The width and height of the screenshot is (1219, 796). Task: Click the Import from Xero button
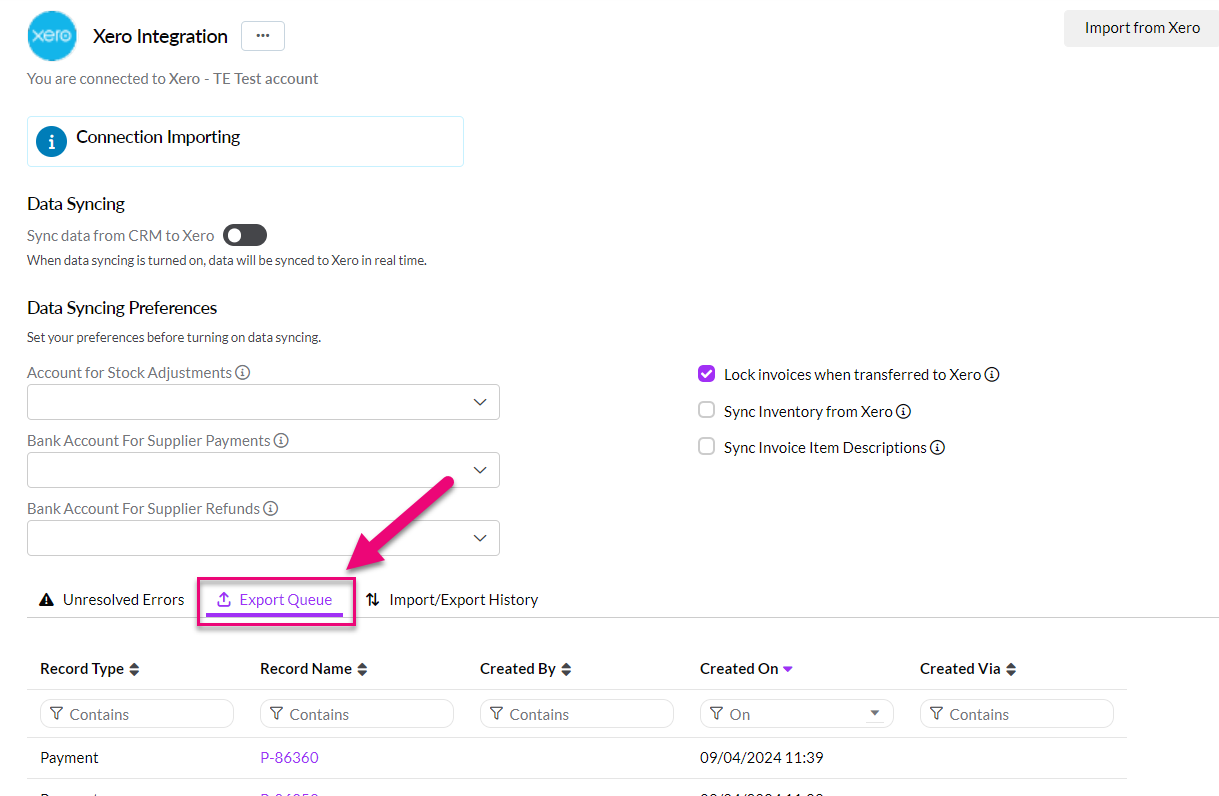[x=1142, y=28]
